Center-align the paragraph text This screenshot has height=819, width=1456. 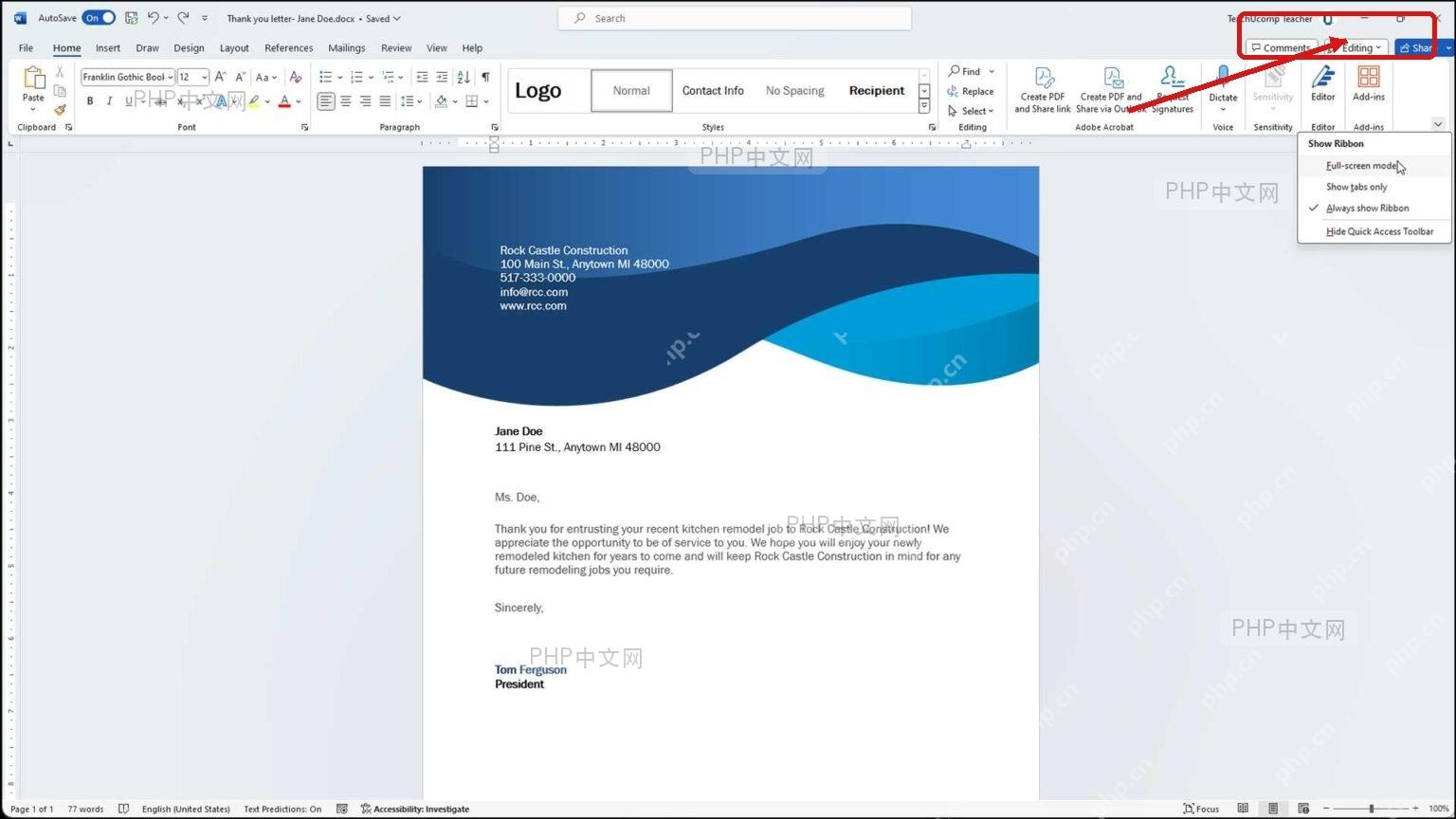pyautogui.click(x=346, y=101)
